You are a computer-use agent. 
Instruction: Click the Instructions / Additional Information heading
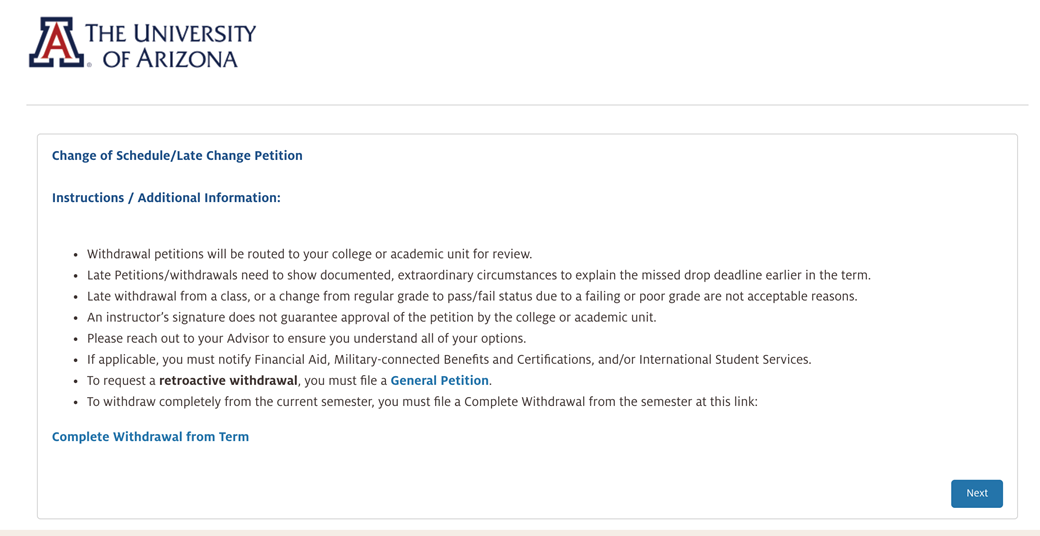[166, 198]
